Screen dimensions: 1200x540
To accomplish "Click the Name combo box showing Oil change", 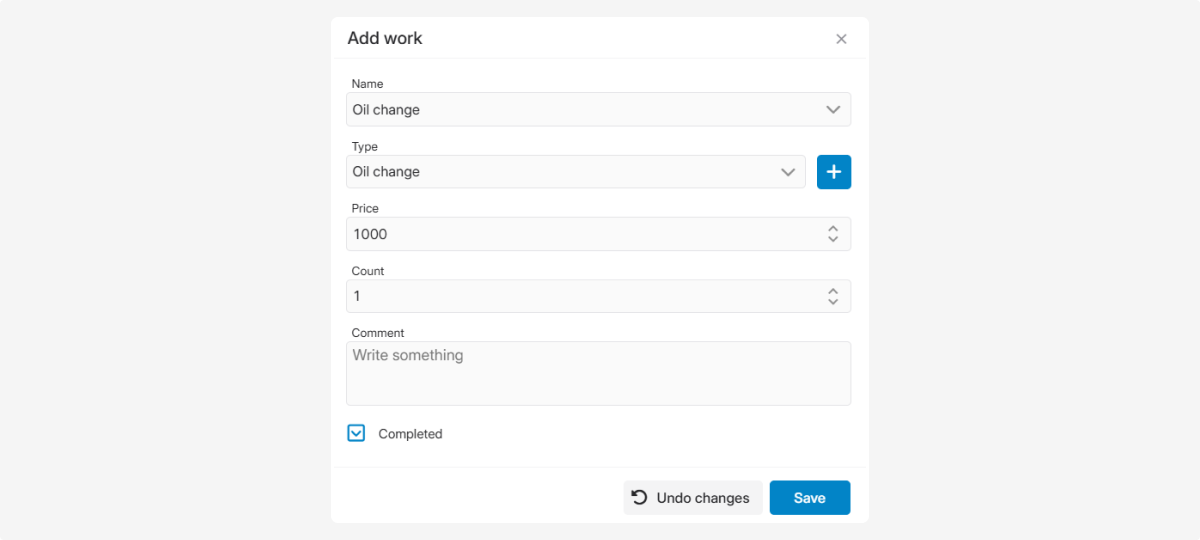I will click(580, 110).
